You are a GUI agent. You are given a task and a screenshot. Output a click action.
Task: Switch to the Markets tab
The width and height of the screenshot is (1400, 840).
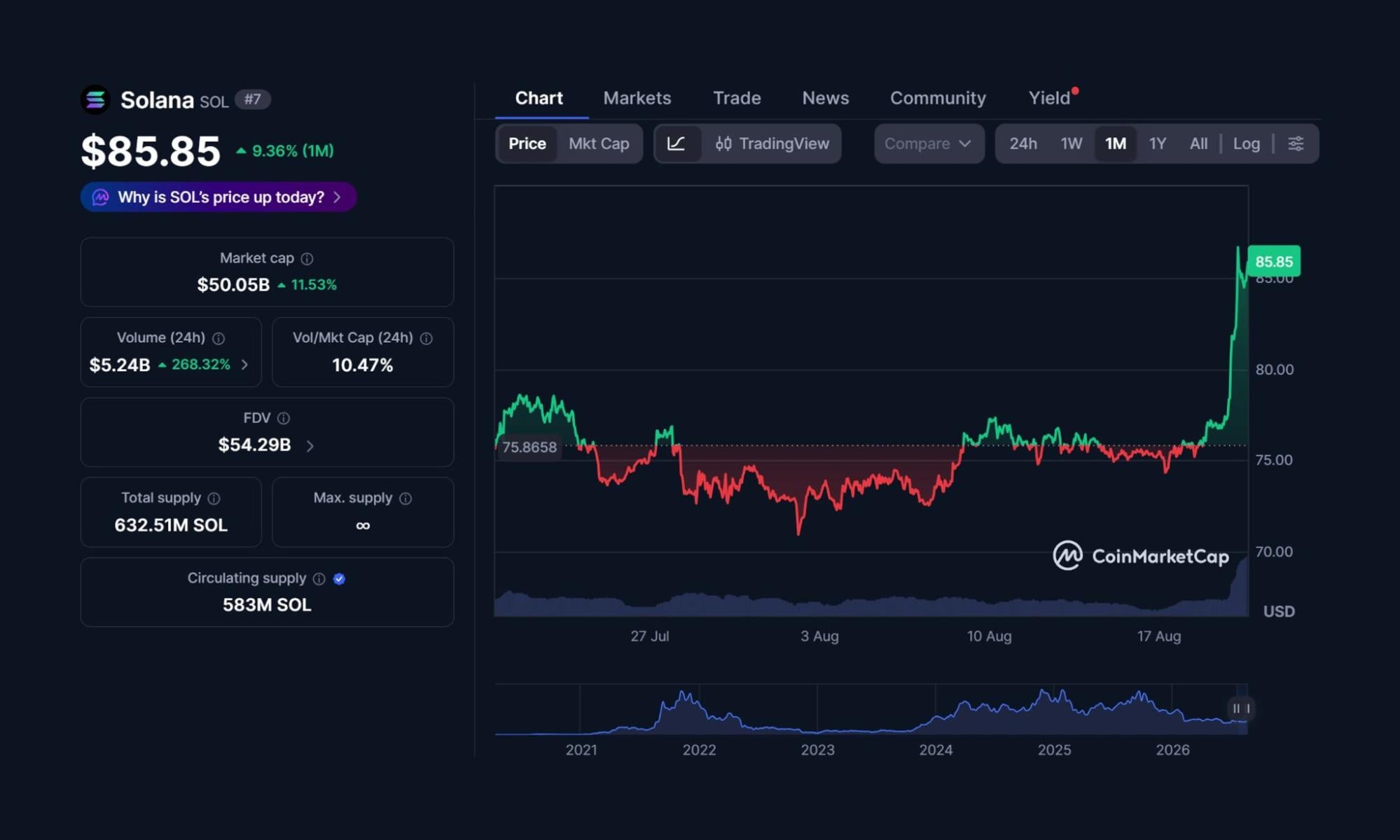click(x=637, y=98)
